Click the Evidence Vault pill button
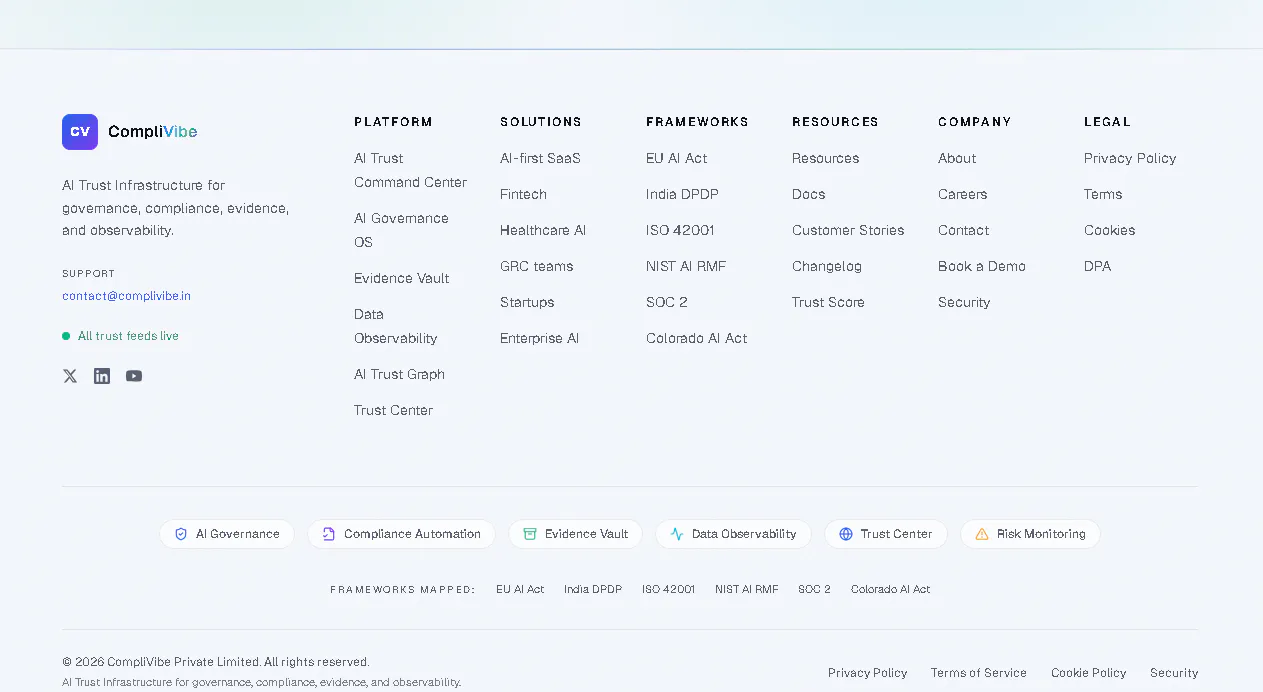 click(575, 534)
